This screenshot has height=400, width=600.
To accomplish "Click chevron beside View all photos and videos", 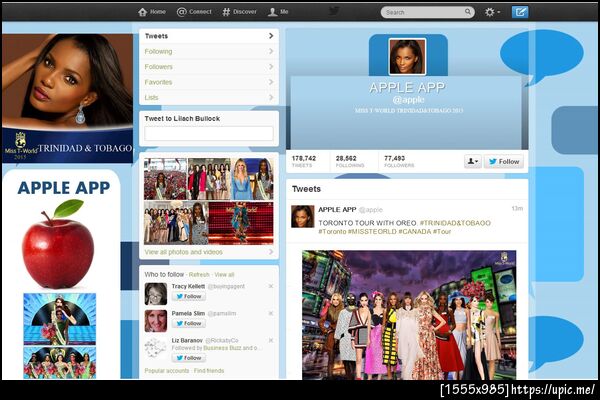I will [271, 252].
